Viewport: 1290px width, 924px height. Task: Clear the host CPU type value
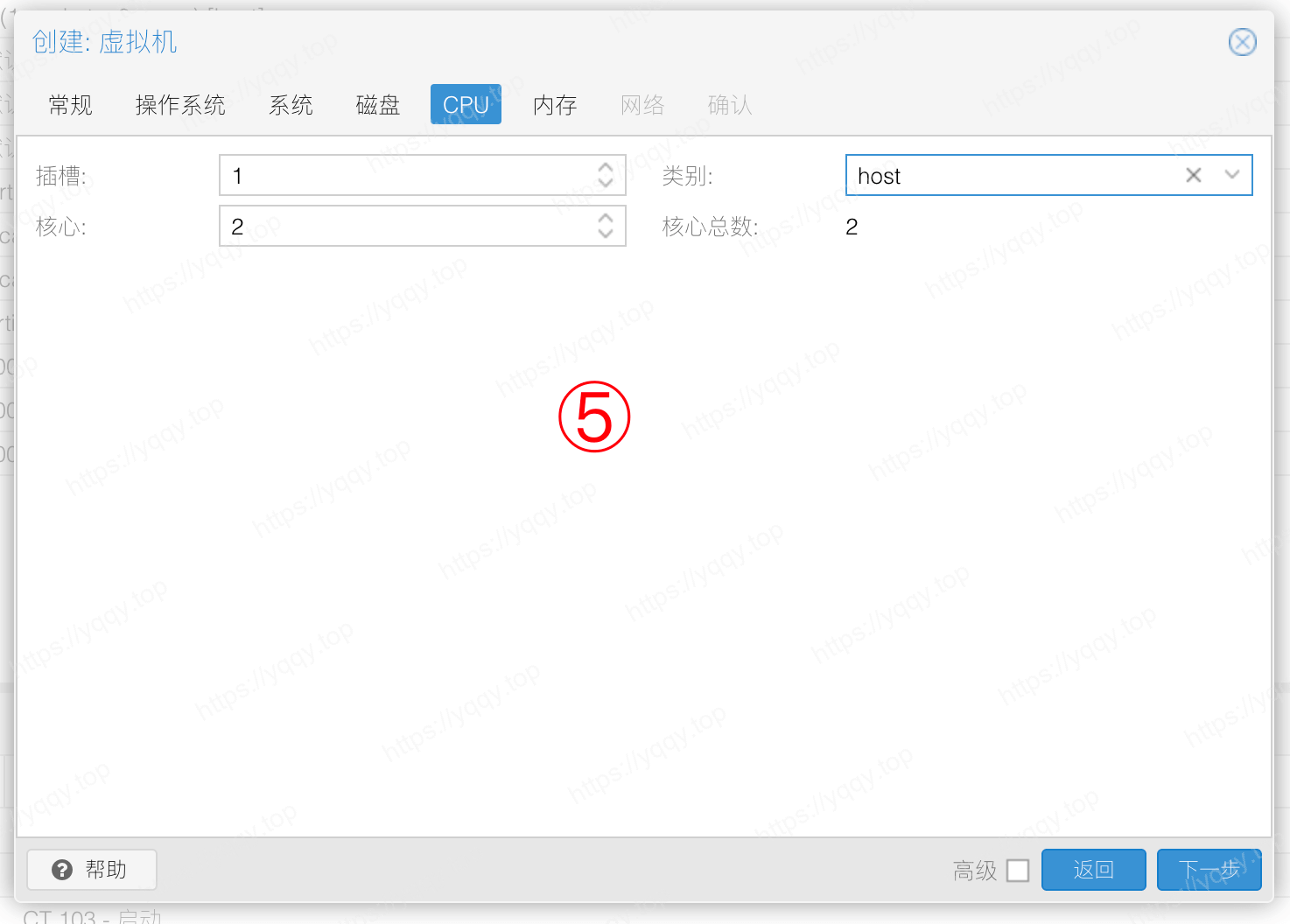click(x=1193, y=175)
